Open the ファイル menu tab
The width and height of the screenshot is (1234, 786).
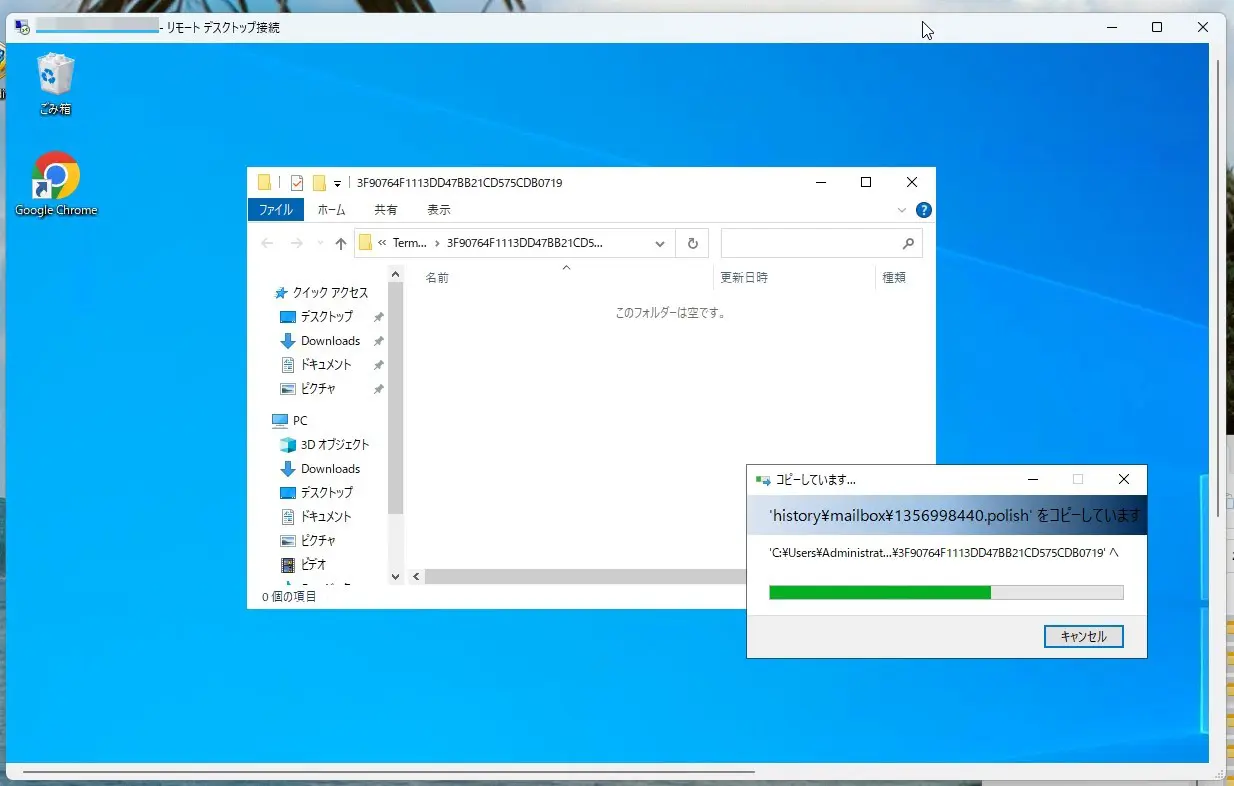point(276,210)
